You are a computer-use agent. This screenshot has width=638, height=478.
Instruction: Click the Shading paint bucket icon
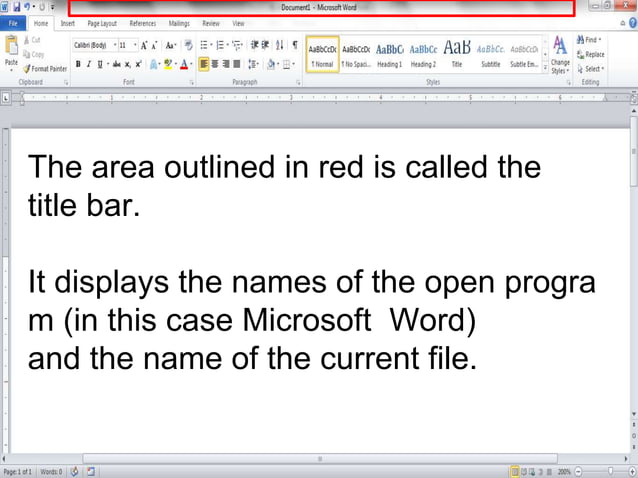271,64
